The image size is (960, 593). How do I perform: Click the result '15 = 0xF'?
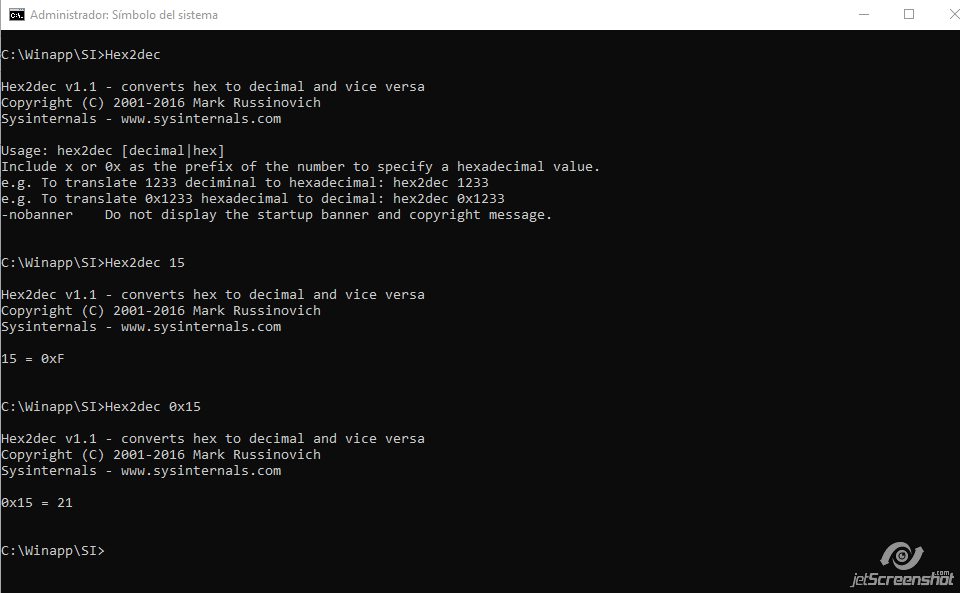33,359
